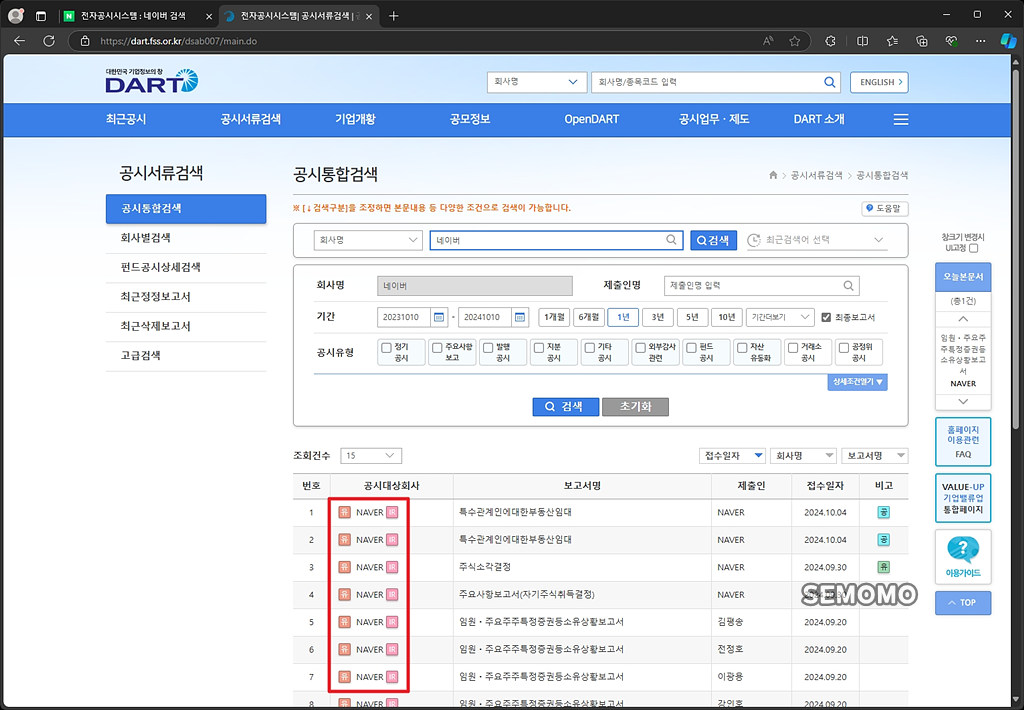Image resolution: width=1024 pixels, height=710 pixels.
Task: Check the 외부감사관련 checkbox
Action: 641,348
